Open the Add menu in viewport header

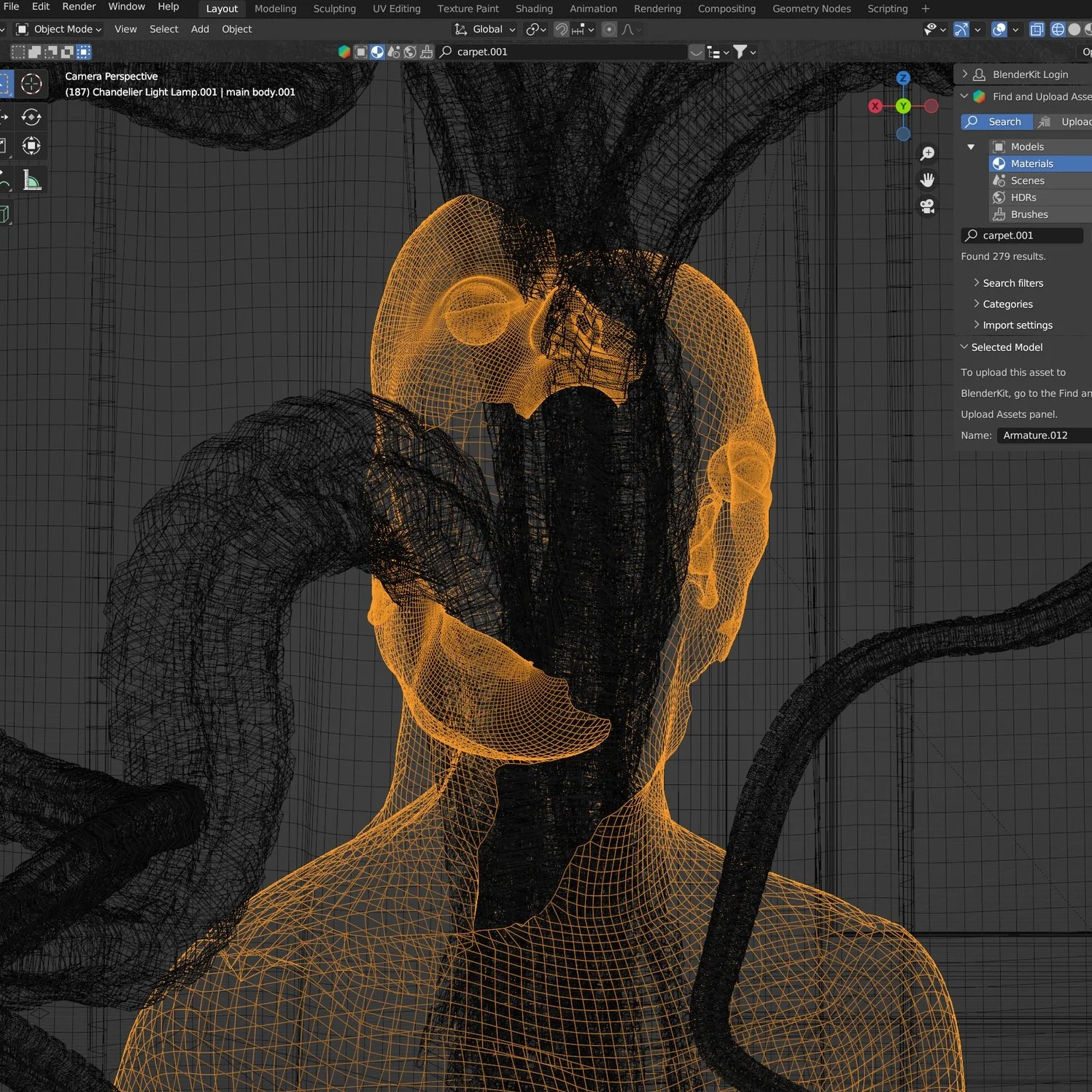point(200,29)
